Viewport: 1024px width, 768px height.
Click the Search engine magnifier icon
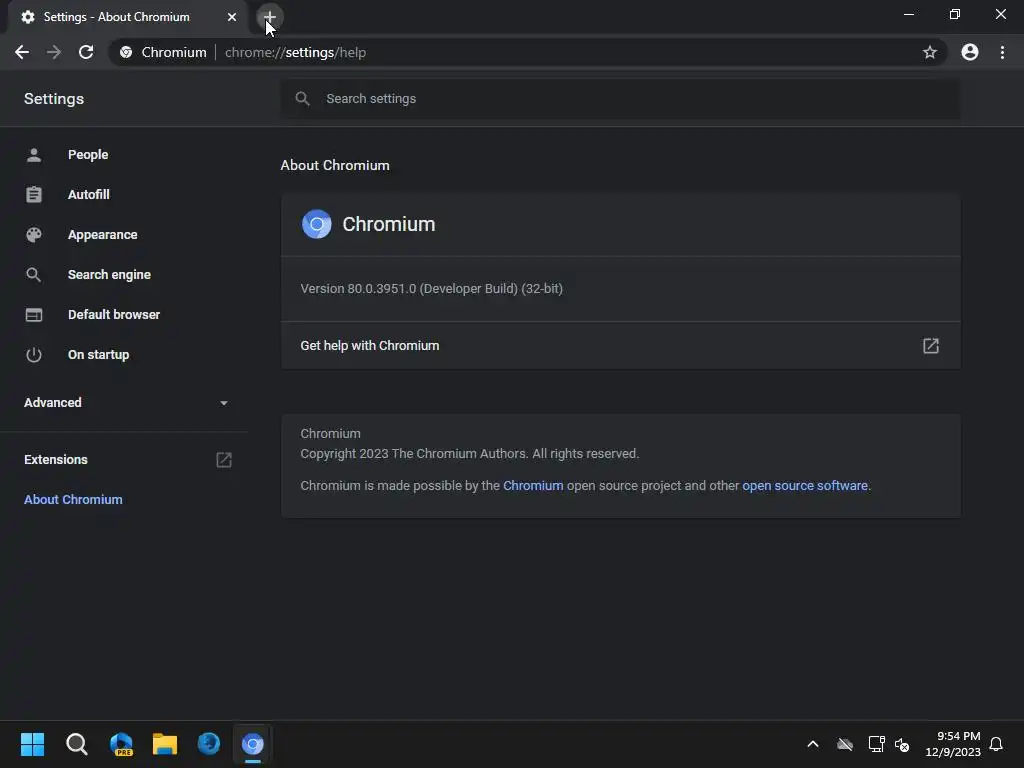pos(34,274)
